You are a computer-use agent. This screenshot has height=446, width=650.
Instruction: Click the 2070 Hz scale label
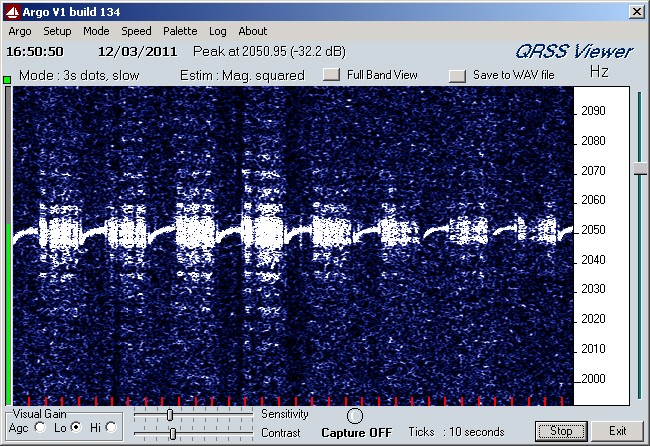click(x=593, y=170)
